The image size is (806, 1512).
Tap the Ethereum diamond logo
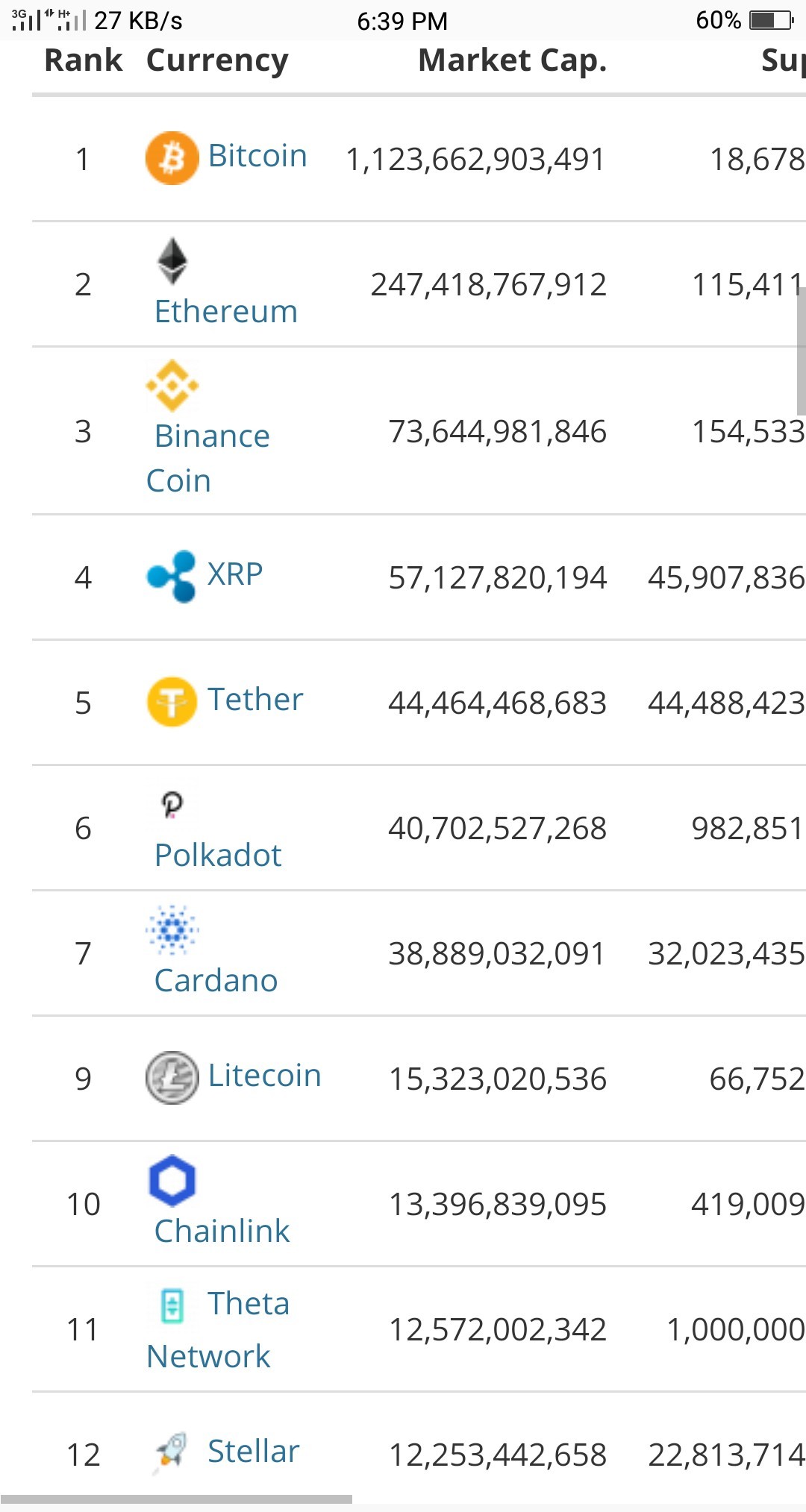[172, 261]
